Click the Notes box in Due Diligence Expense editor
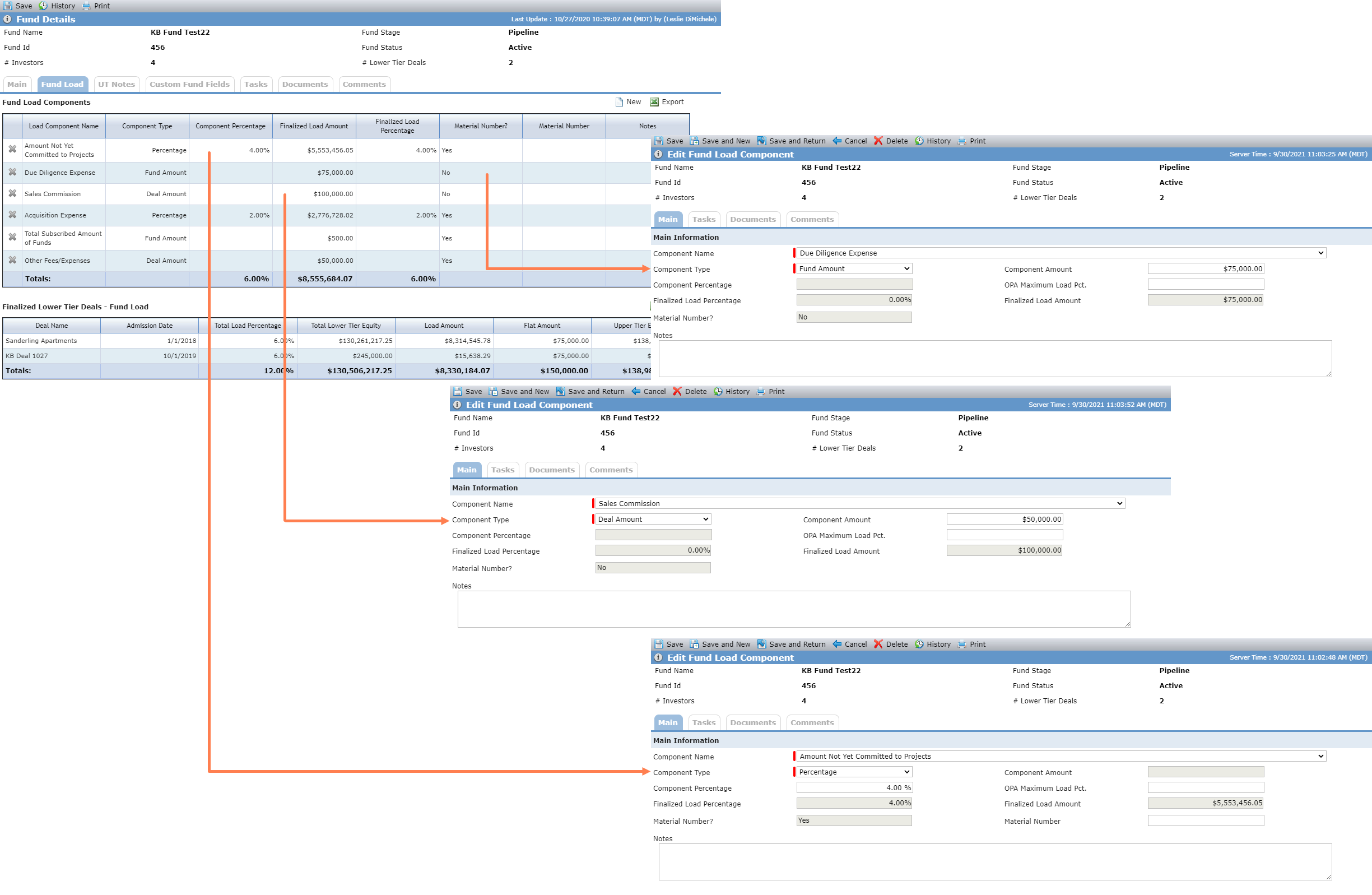The height and width of the screenshot is (895, 1372). pos(995,359)
